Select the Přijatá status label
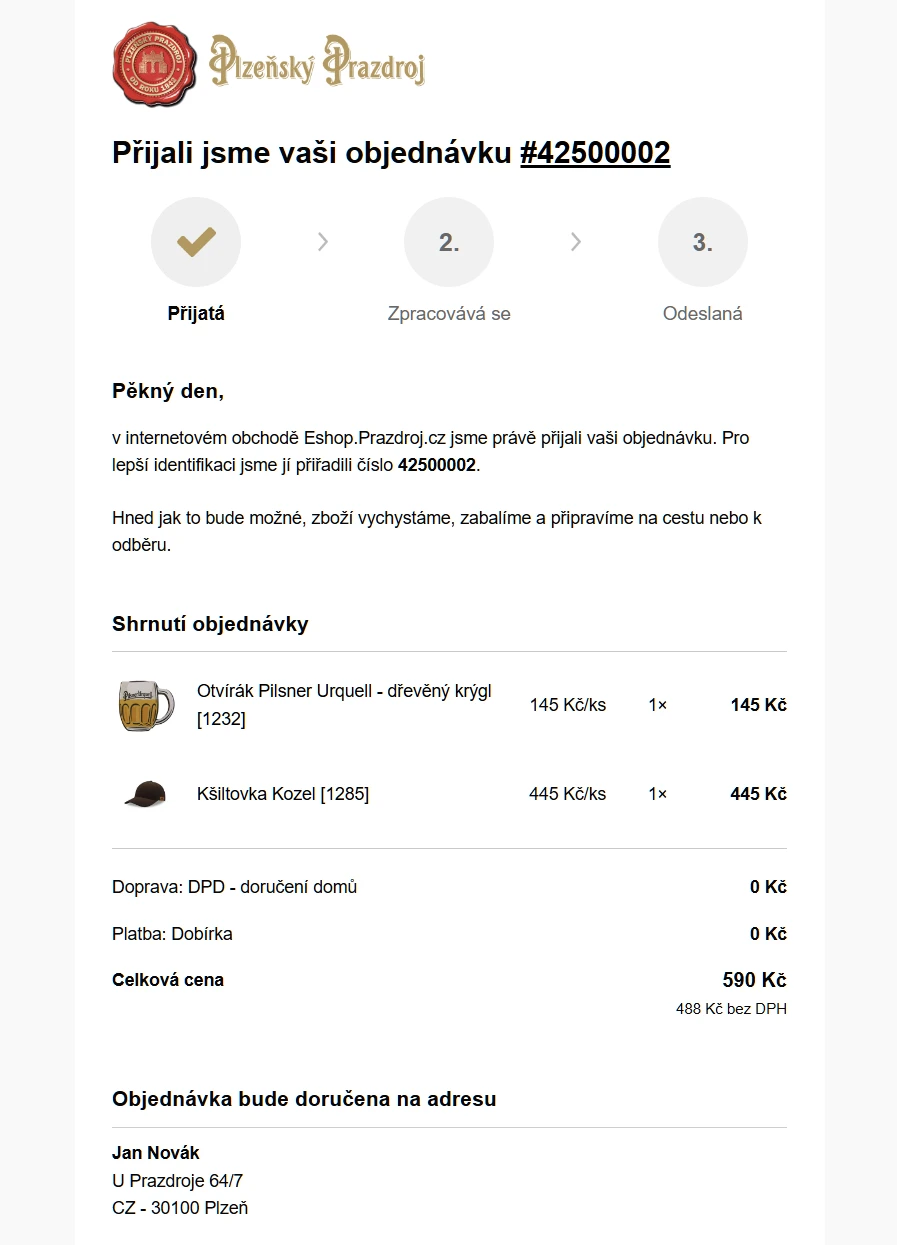Screen dimensions: 897x1245 tap(196, 314)
